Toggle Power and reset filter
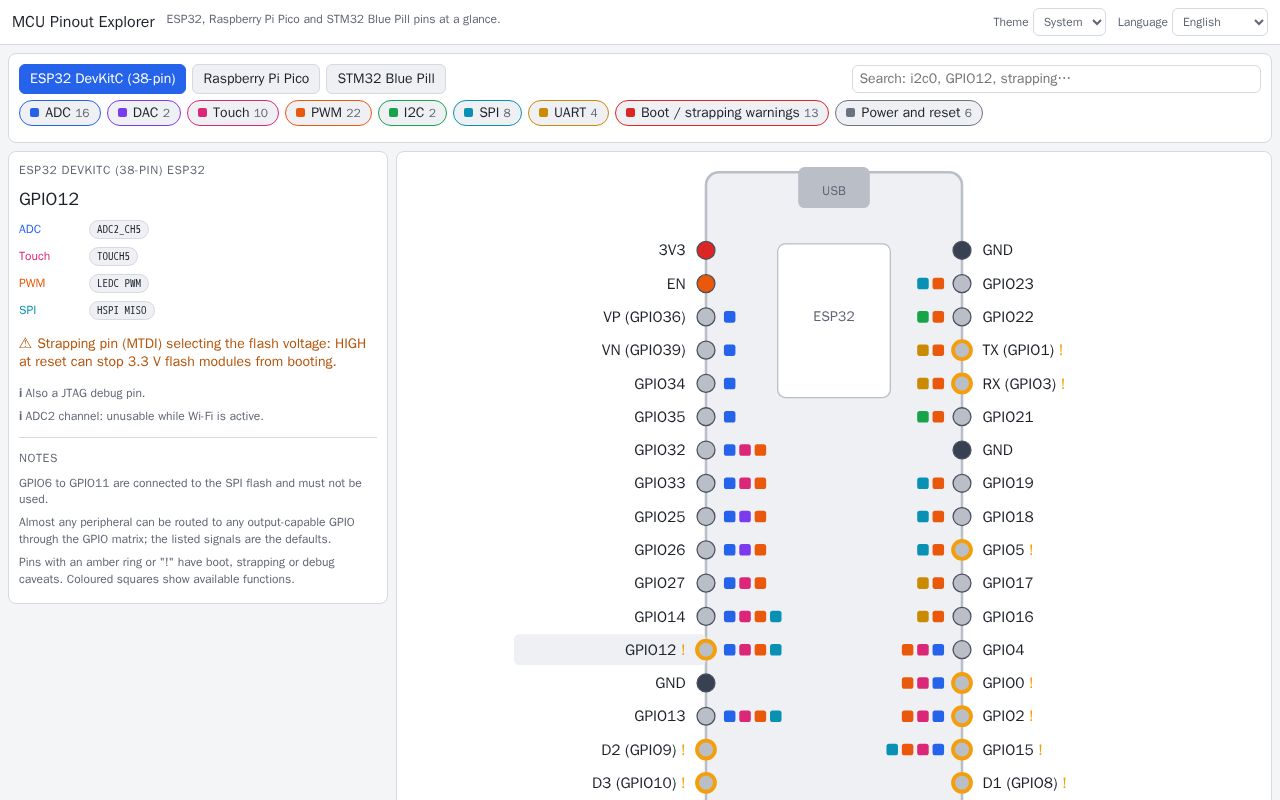The image size is (1280, 800). (x=909, y=113)
